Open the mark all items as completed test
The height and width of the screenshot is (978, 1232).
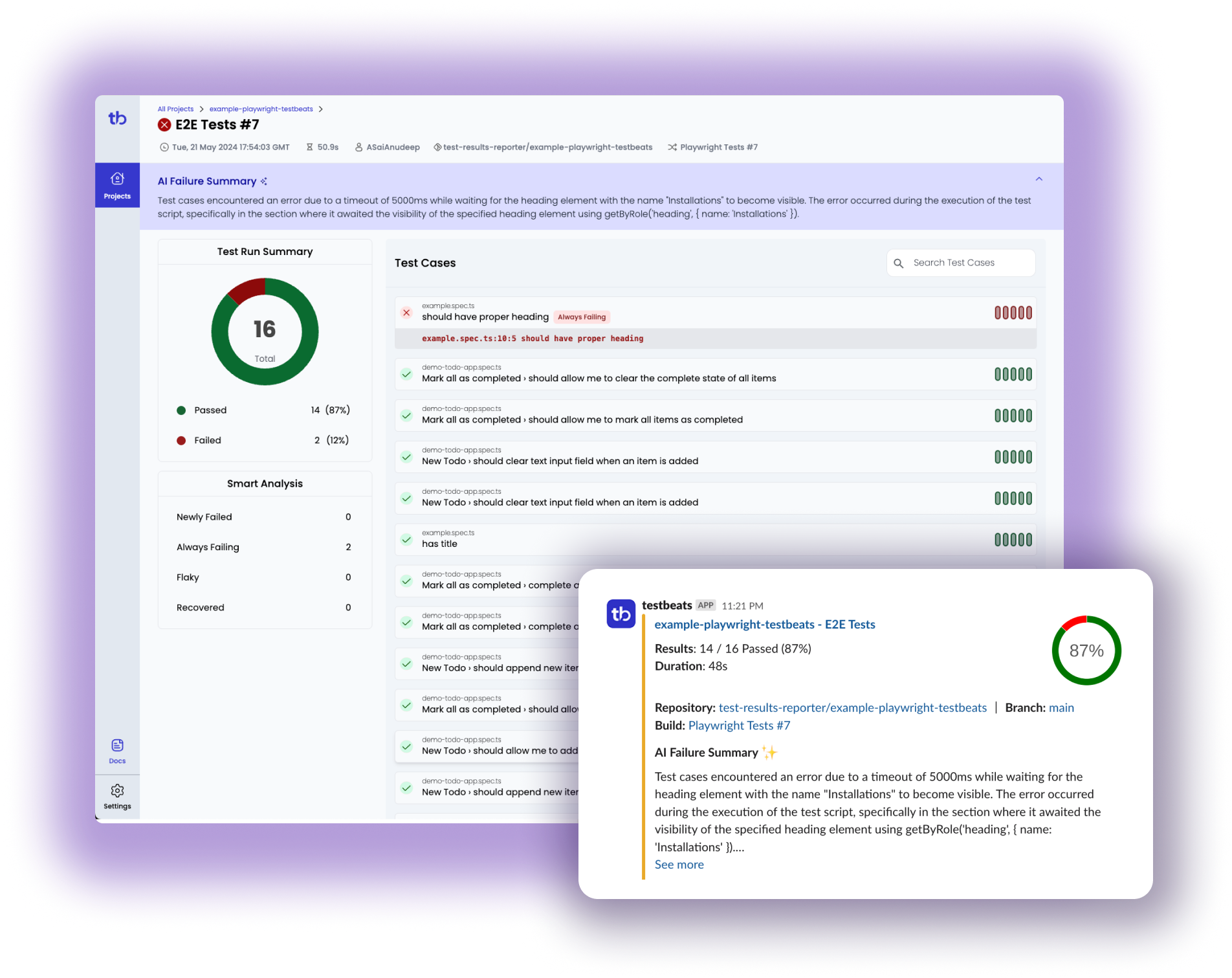point(715,416)
